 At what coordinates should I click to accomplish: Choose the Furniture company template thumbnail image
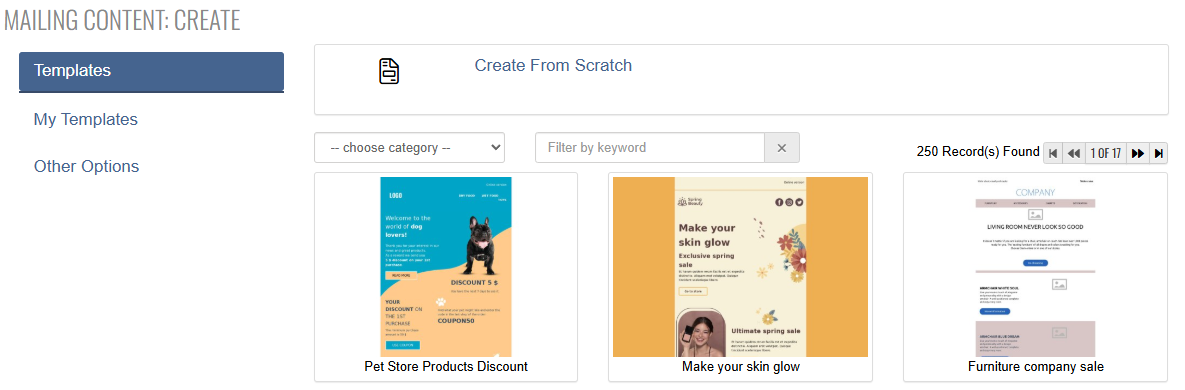(1035, 267)
